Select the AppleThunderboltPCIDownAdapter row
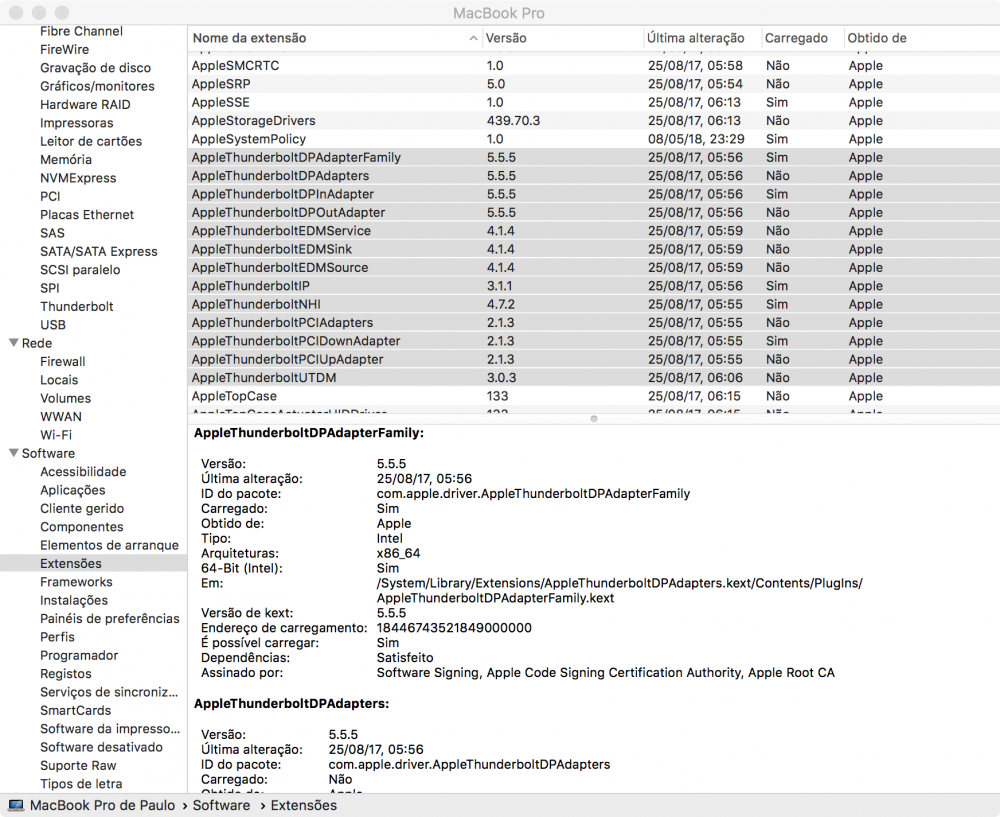Screen dimensions: 1000x817 (x=594, y=341)
